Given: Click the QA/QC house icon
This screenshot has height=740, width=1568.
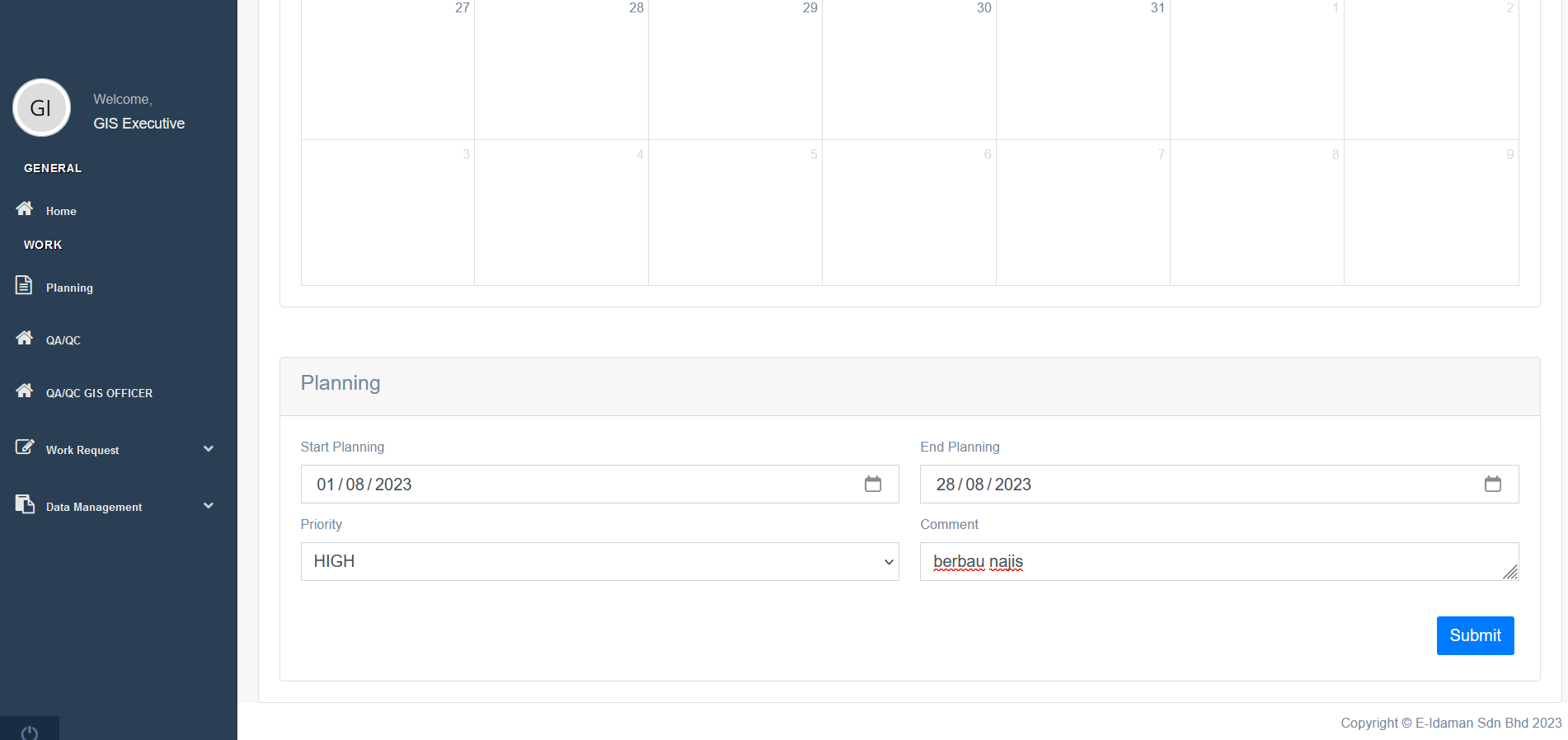Looking at the screenshot, I should (x=25, y=338).
